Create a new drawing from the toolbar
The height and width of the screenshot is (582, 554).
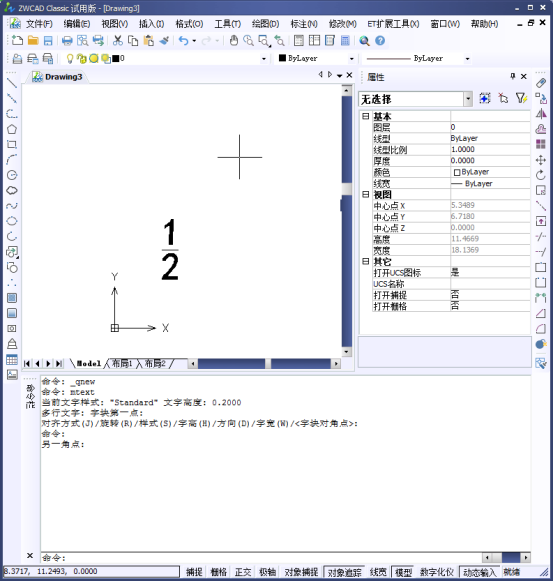click(17, 40)
